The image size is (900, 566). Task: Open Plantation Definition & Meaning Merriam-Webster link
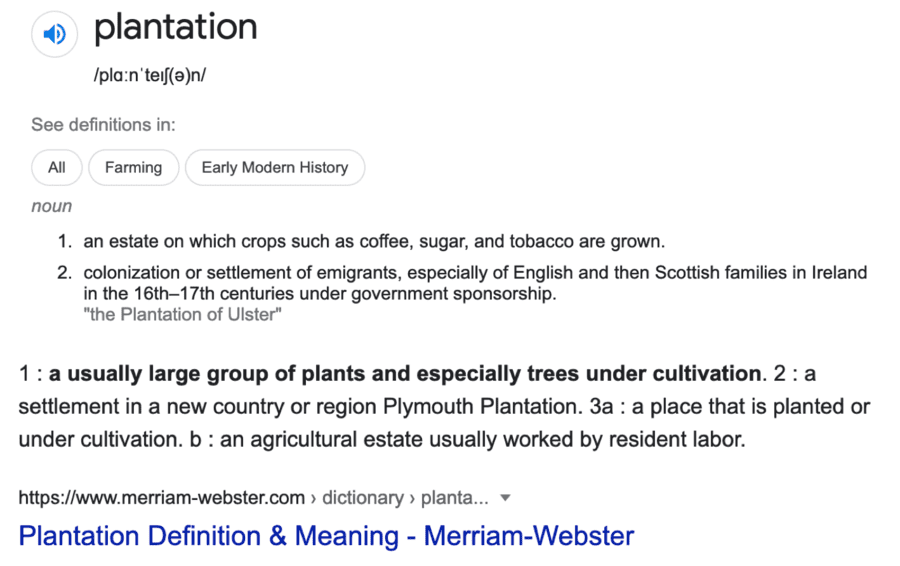click(326, 536)
